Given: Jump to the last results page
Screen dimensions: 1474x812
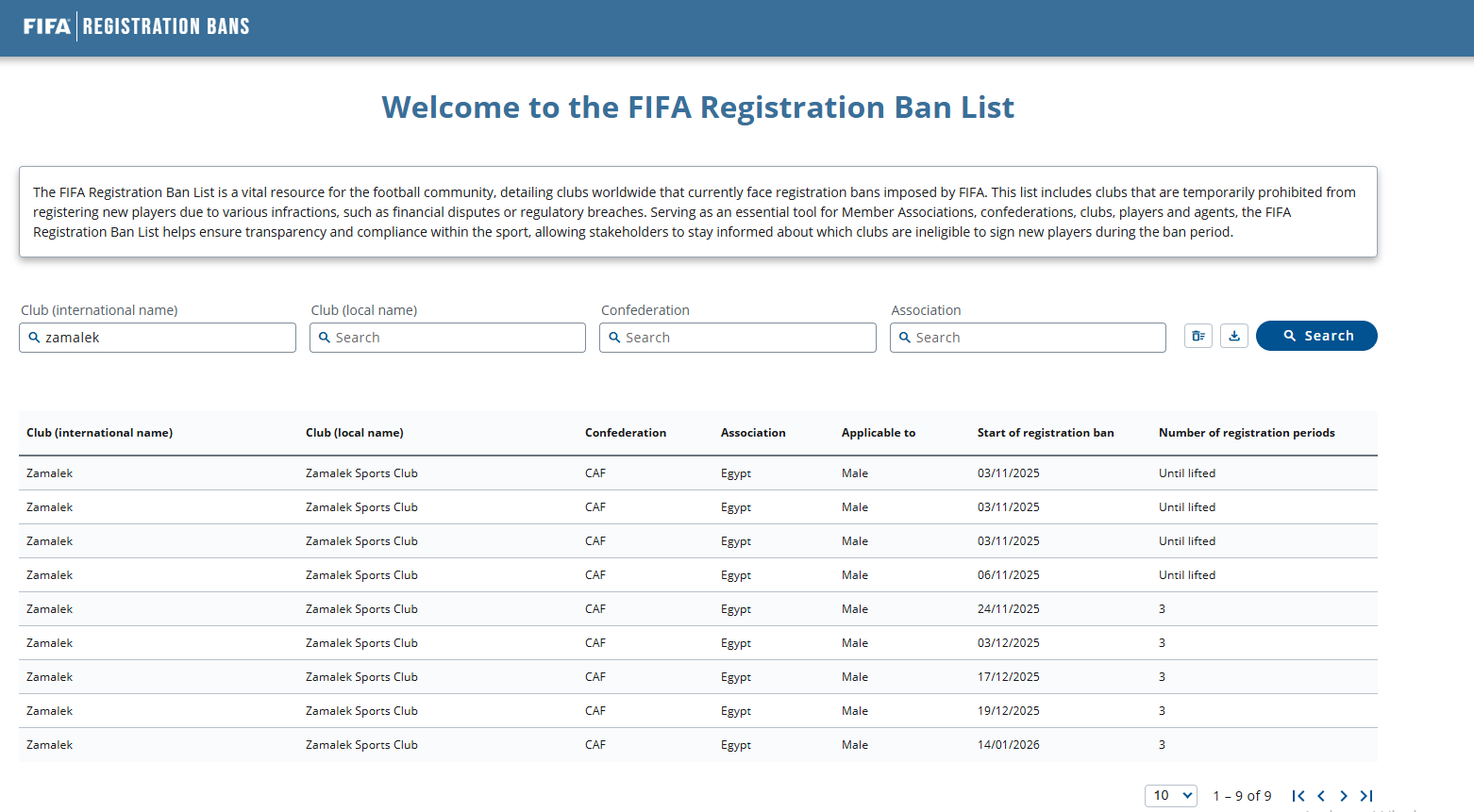Looking at the screenshot, I should pyautogui.click(x=1366, y=796).
